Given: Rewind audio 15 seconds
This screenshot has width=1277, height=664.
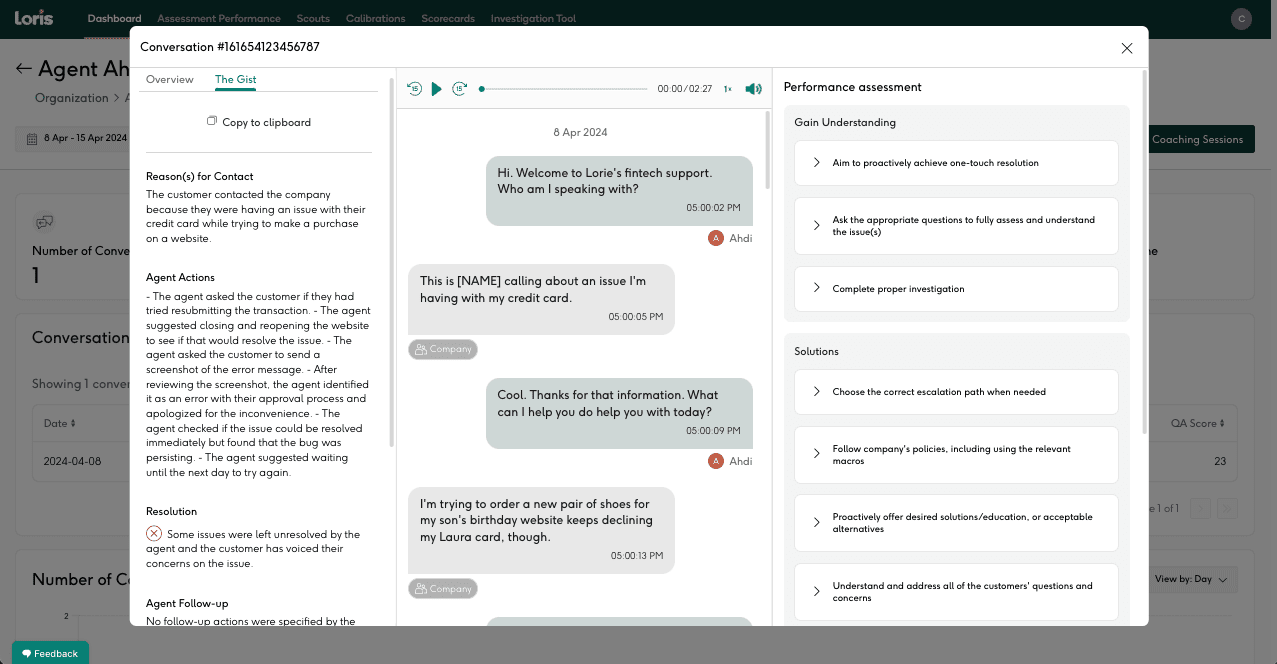Looking at the screenshot, I should (x=414, y=89).
